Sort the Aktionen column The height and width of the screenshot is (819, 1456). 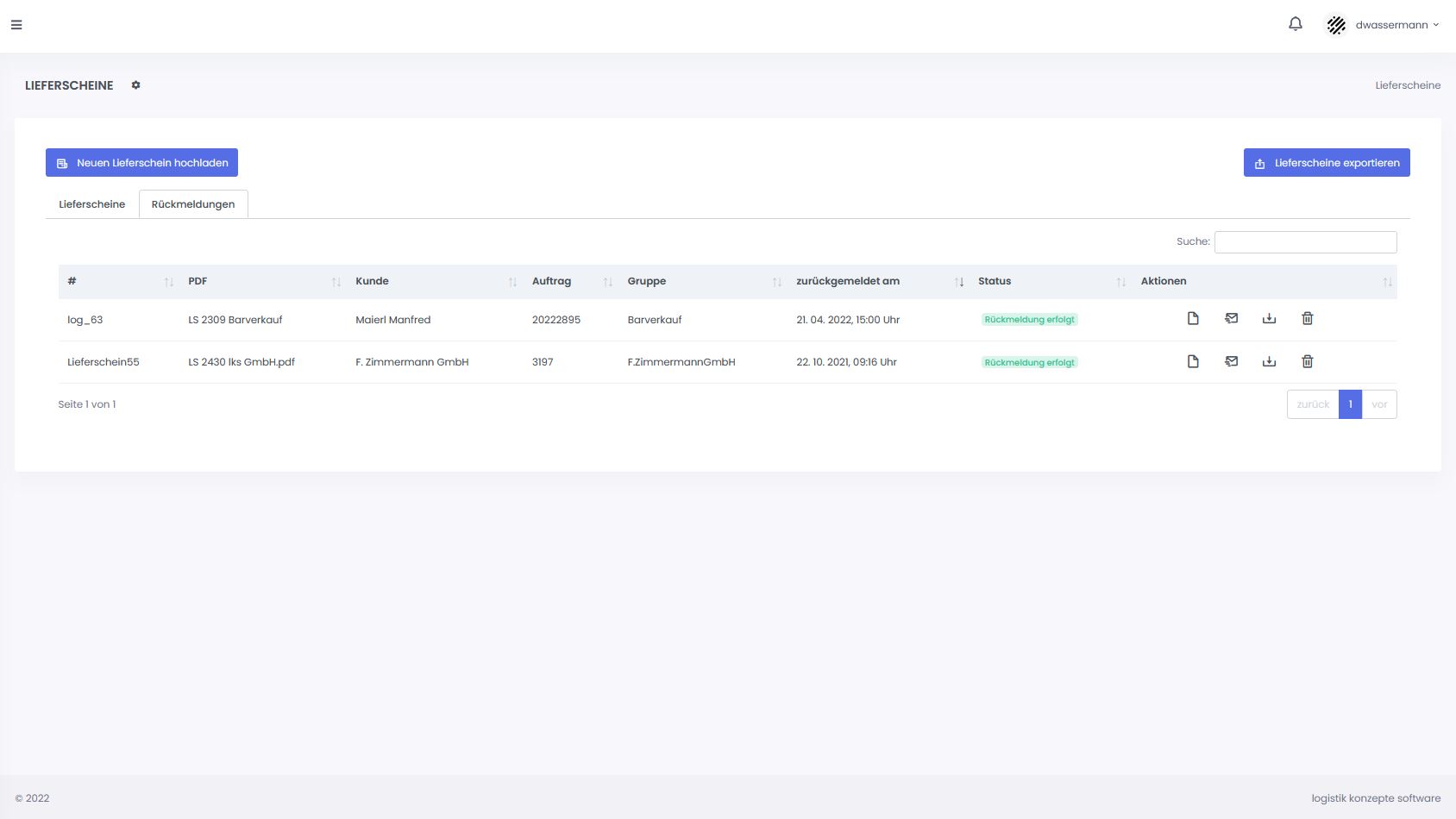1265,282
